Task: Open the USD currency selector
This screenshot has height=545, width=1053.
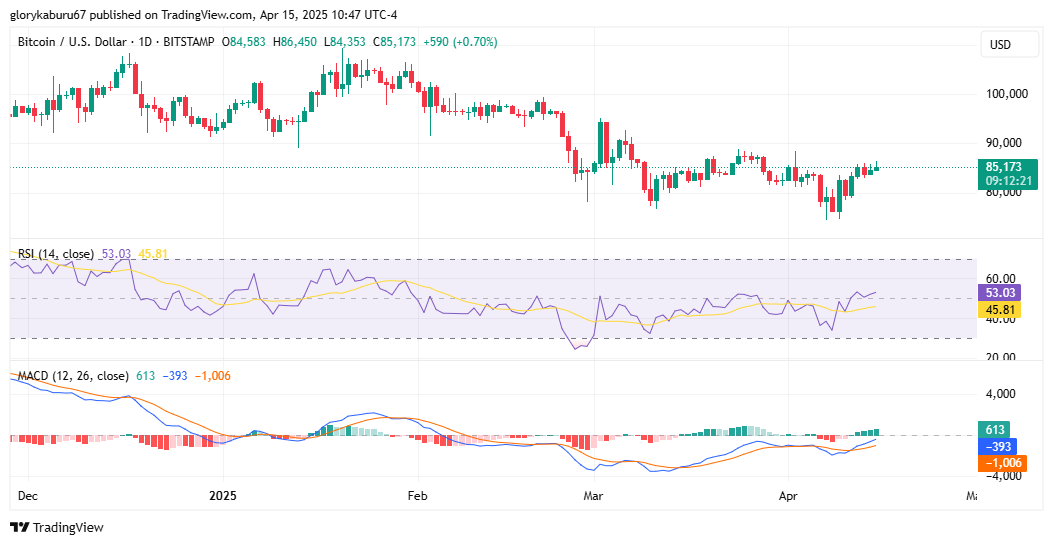Action: click(1009, 45)
